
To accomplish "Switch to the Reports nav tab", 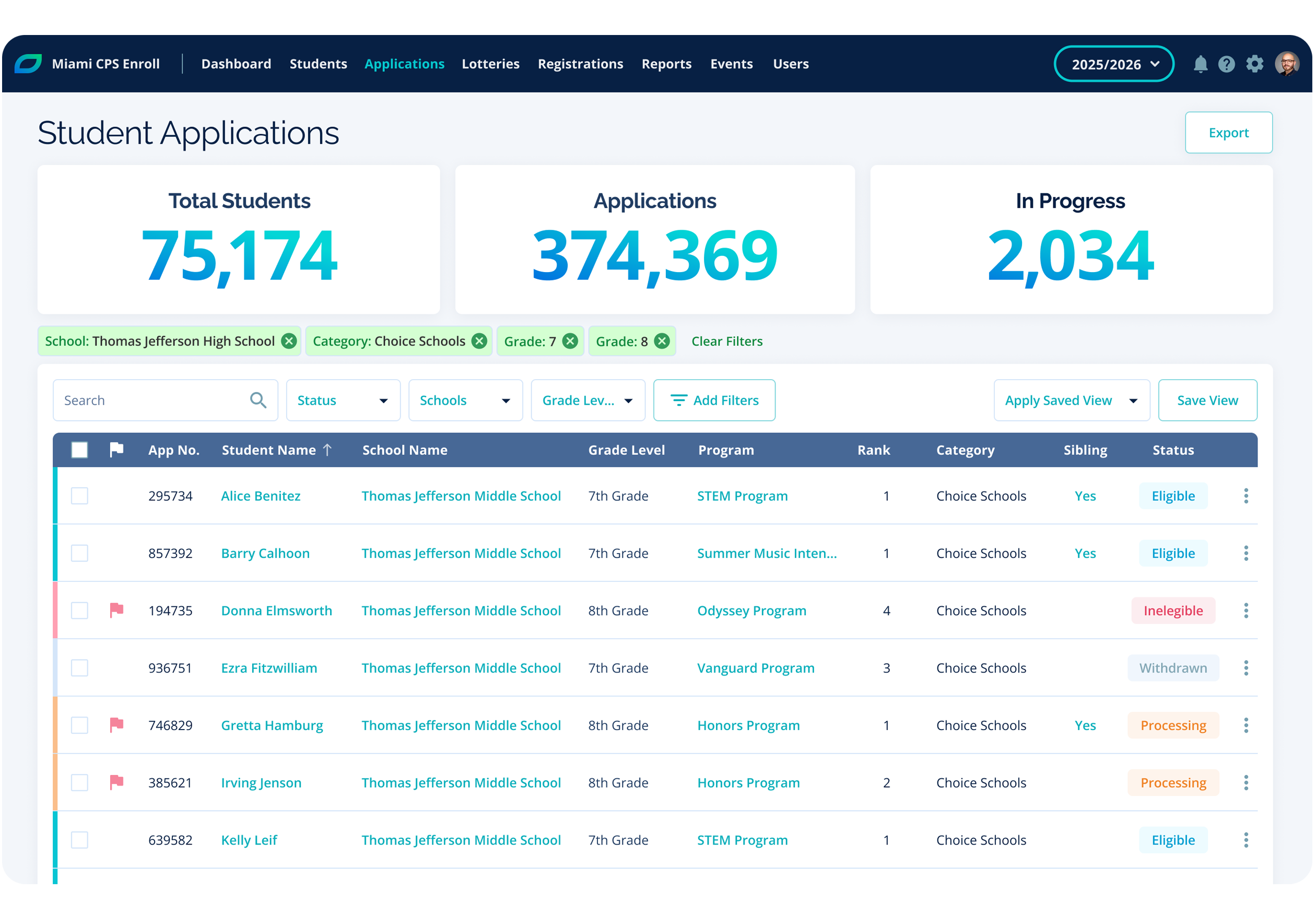I will point(666,64).
